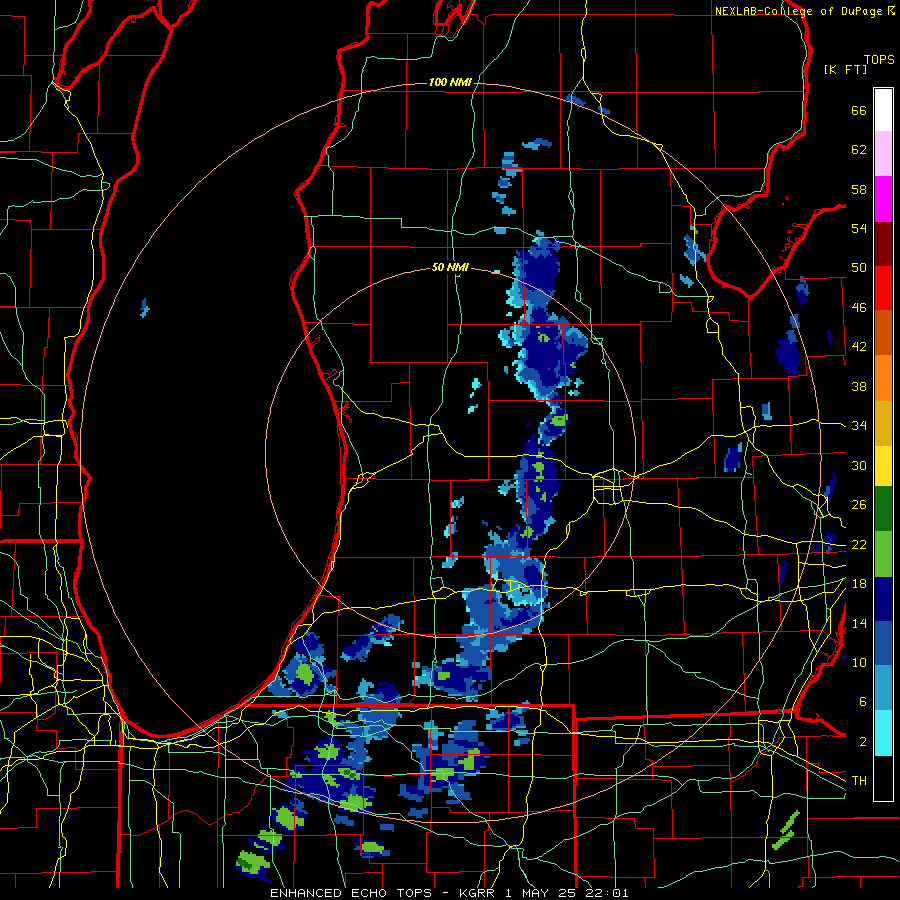Select the white swatch on the color bar
This screenshot has width=900, height=900.
(883, 110)
